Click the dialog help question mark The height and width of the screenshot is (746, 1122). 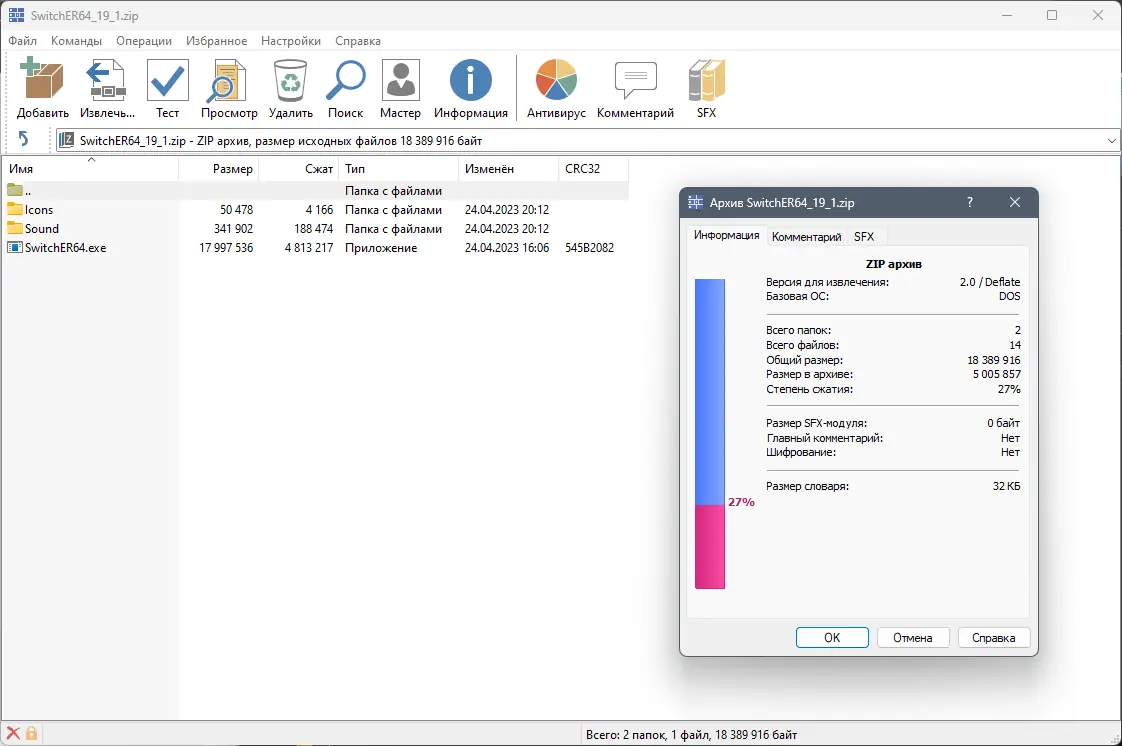coord(970,202)
